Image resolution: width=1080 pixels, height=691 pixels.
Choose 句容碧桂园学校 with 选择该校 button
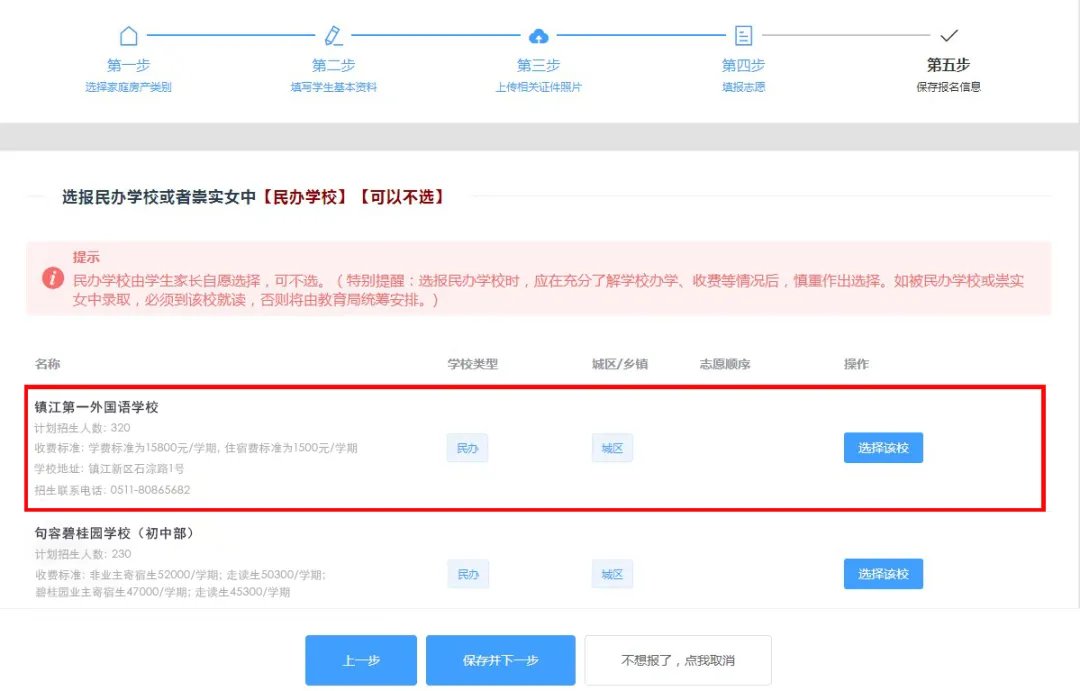883,574
